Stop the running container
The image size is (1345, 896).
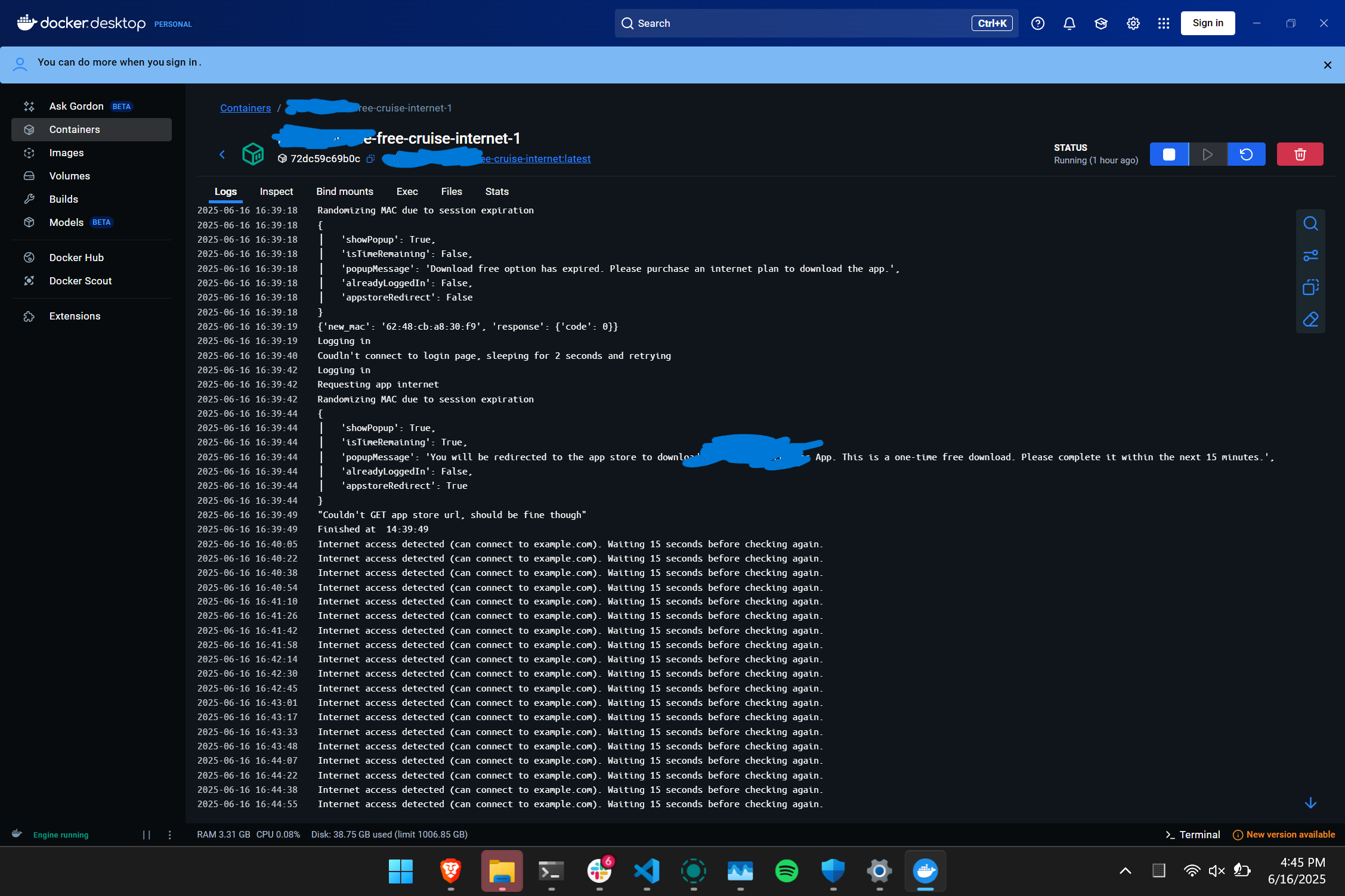(1168, 154)
